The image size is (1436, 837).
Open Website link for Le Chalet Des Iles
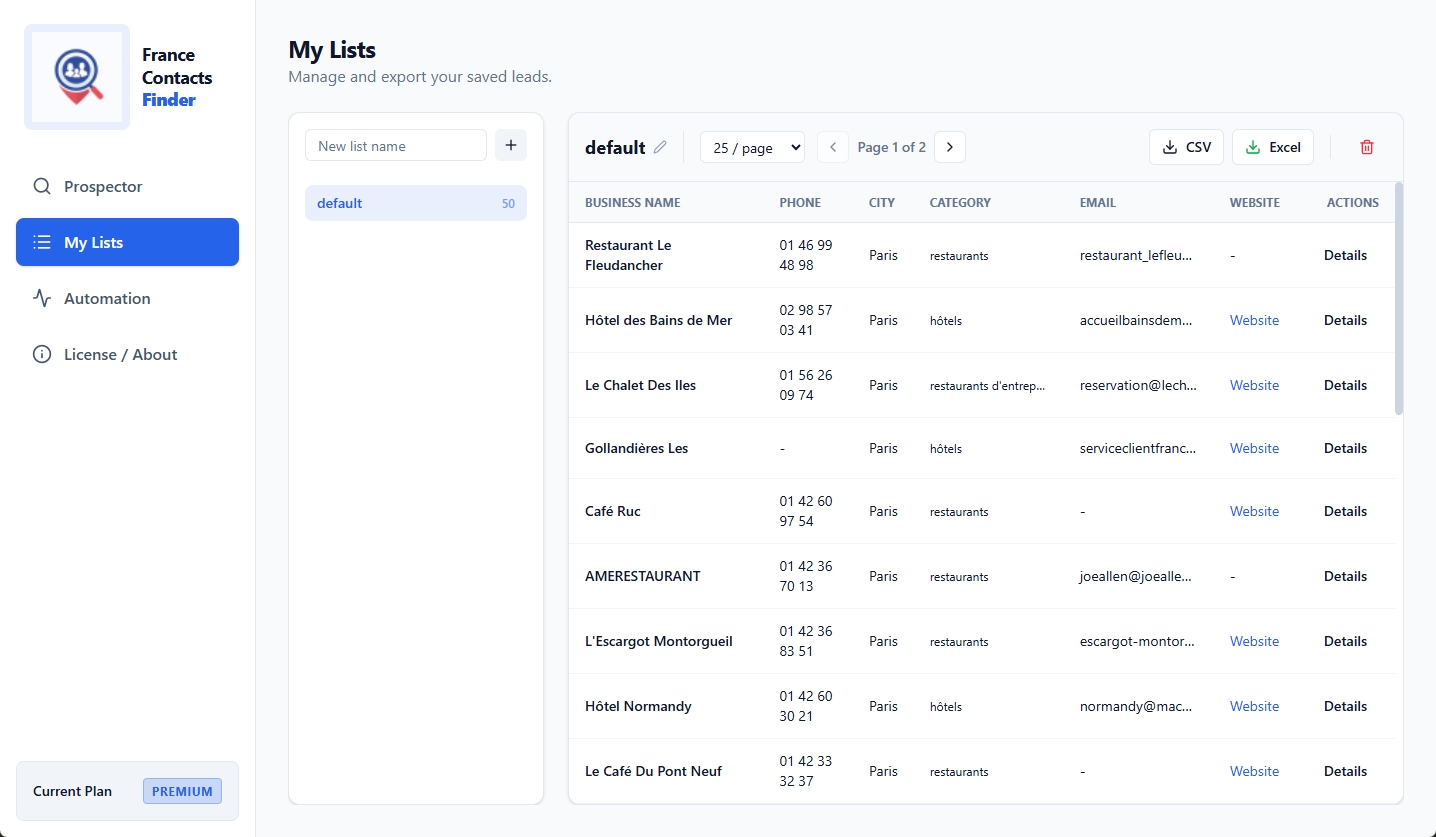(x=1254, y=384)
